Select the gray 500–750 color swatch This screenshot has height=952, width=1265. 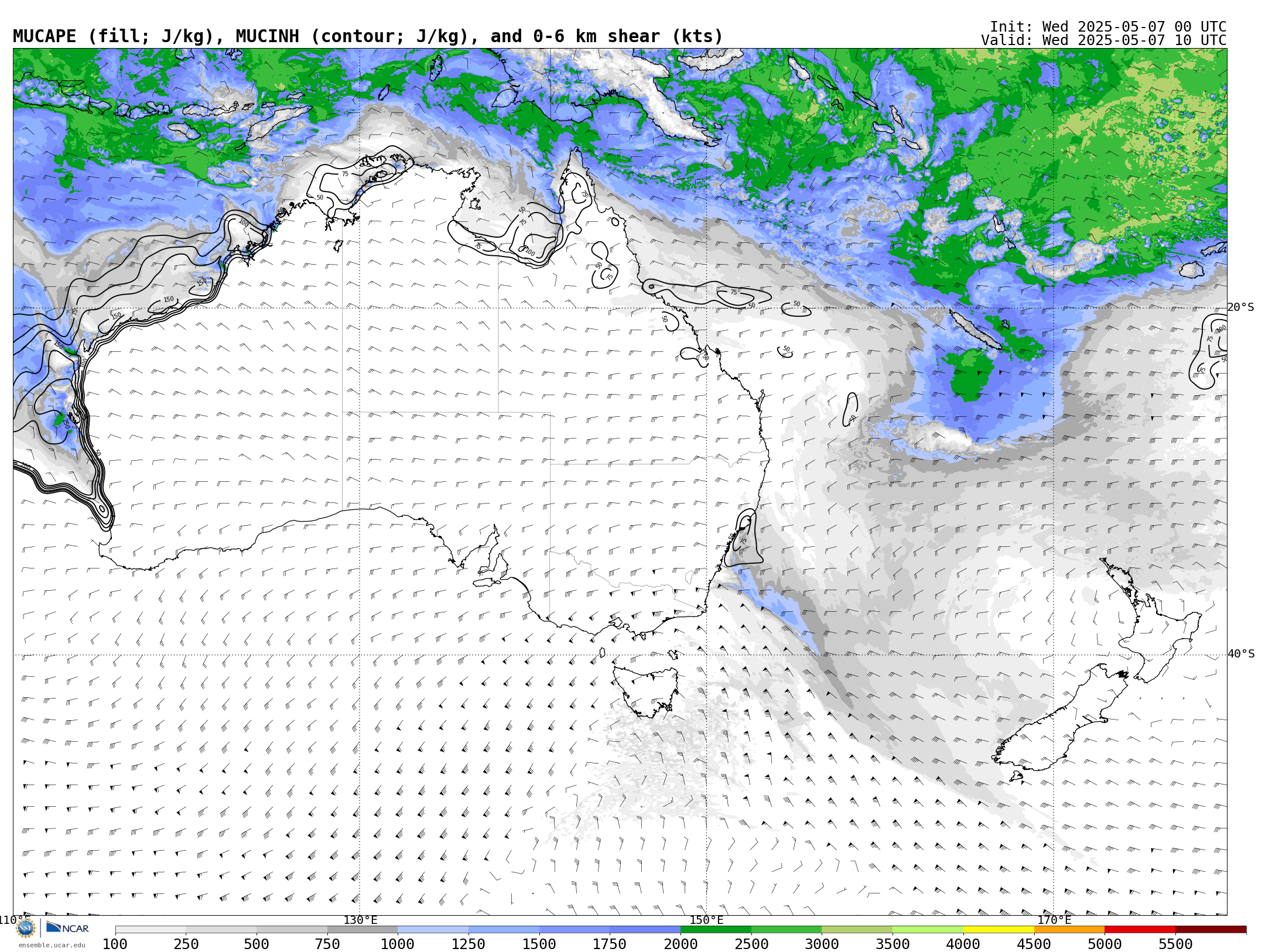pos(292,930)
